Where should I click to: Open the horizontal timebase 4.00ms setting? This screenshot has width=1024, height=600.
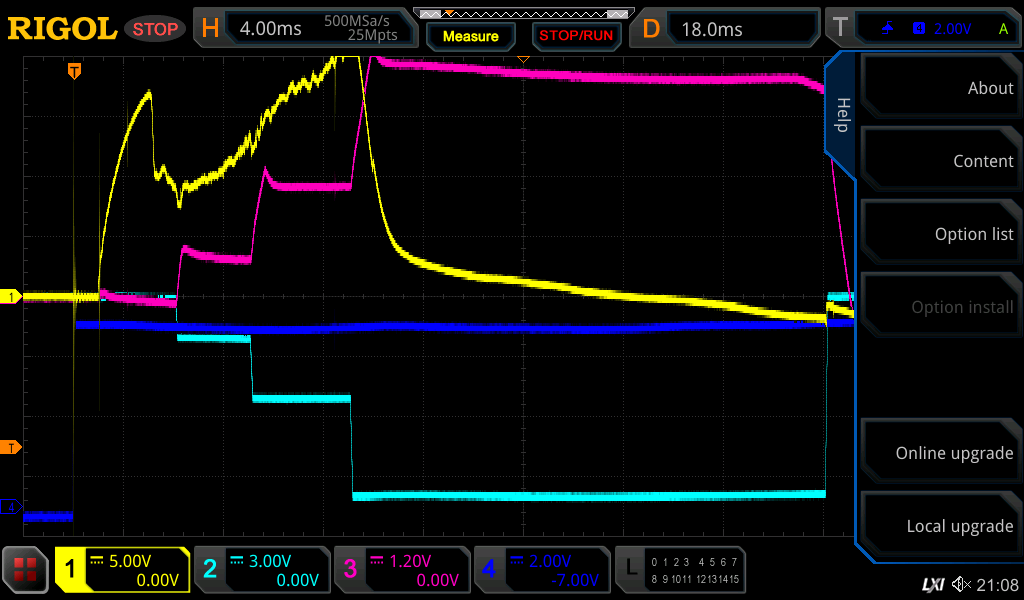305,29
